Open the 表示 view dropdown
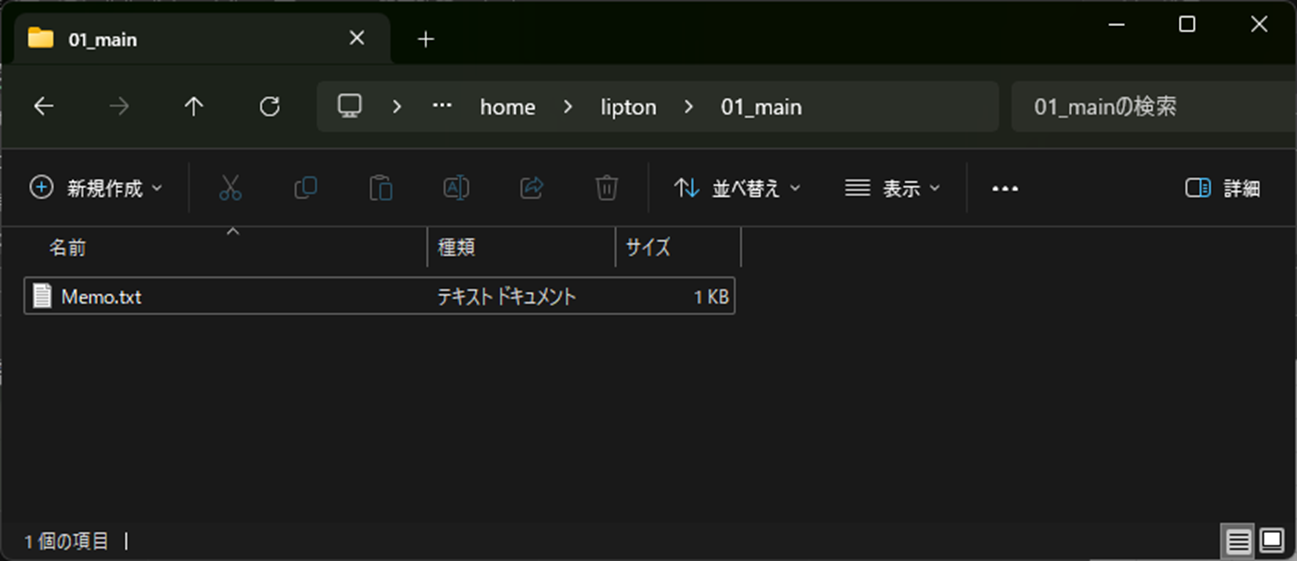Image resolution: width=1297 pixels, height=561 pixels. click(893, 188)
